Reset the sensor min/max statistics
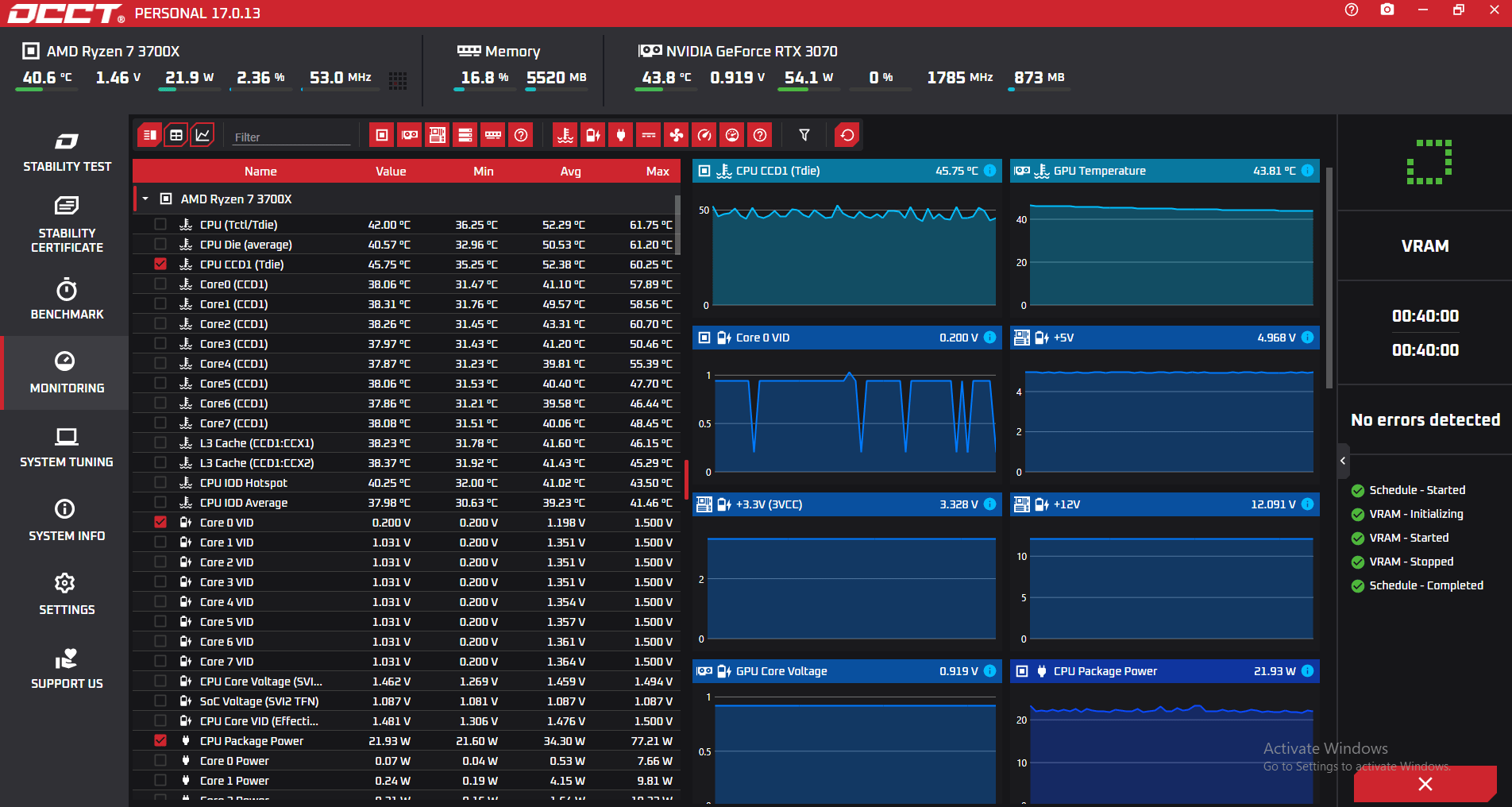The width and height of the screenshot is (1512, 807). click(x=847, y=135)
